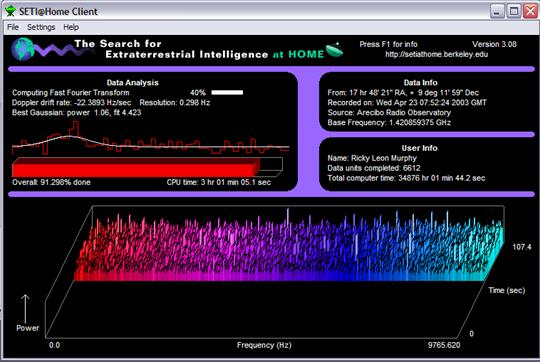
Task: Click the 'Power' axis label
Action: (28, 328)
